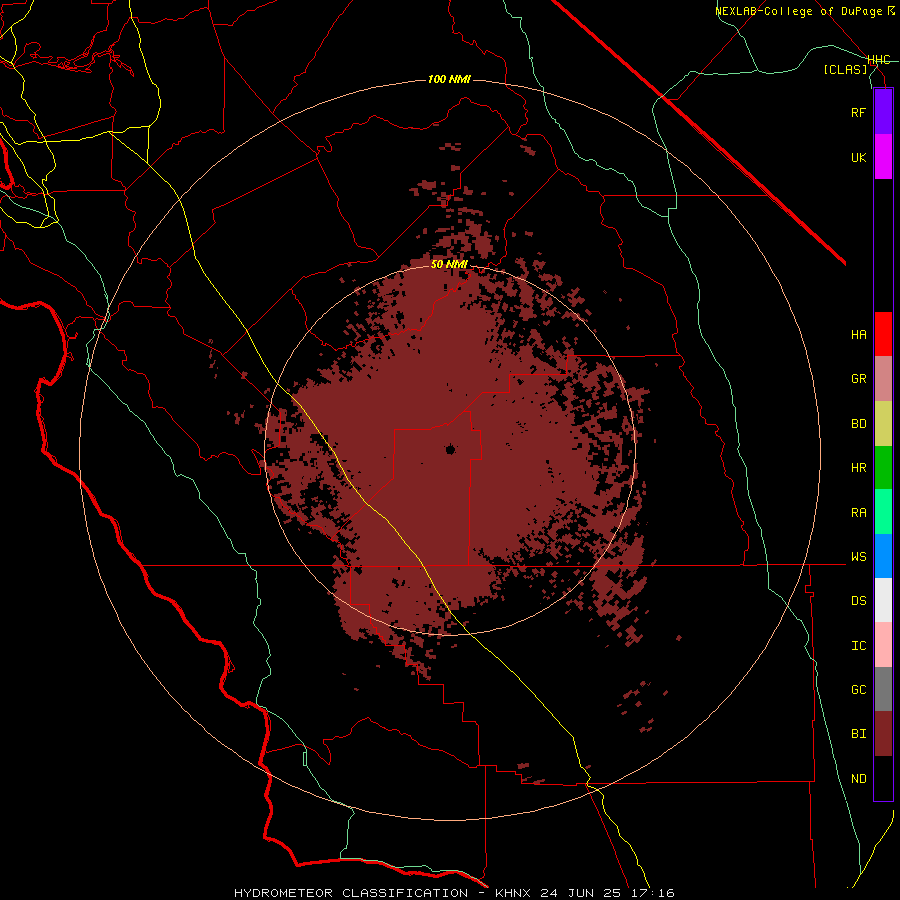Screen dimensions: 900x900
Task: Select the GC gray legend swatch
Action: [x=883, y=689]
